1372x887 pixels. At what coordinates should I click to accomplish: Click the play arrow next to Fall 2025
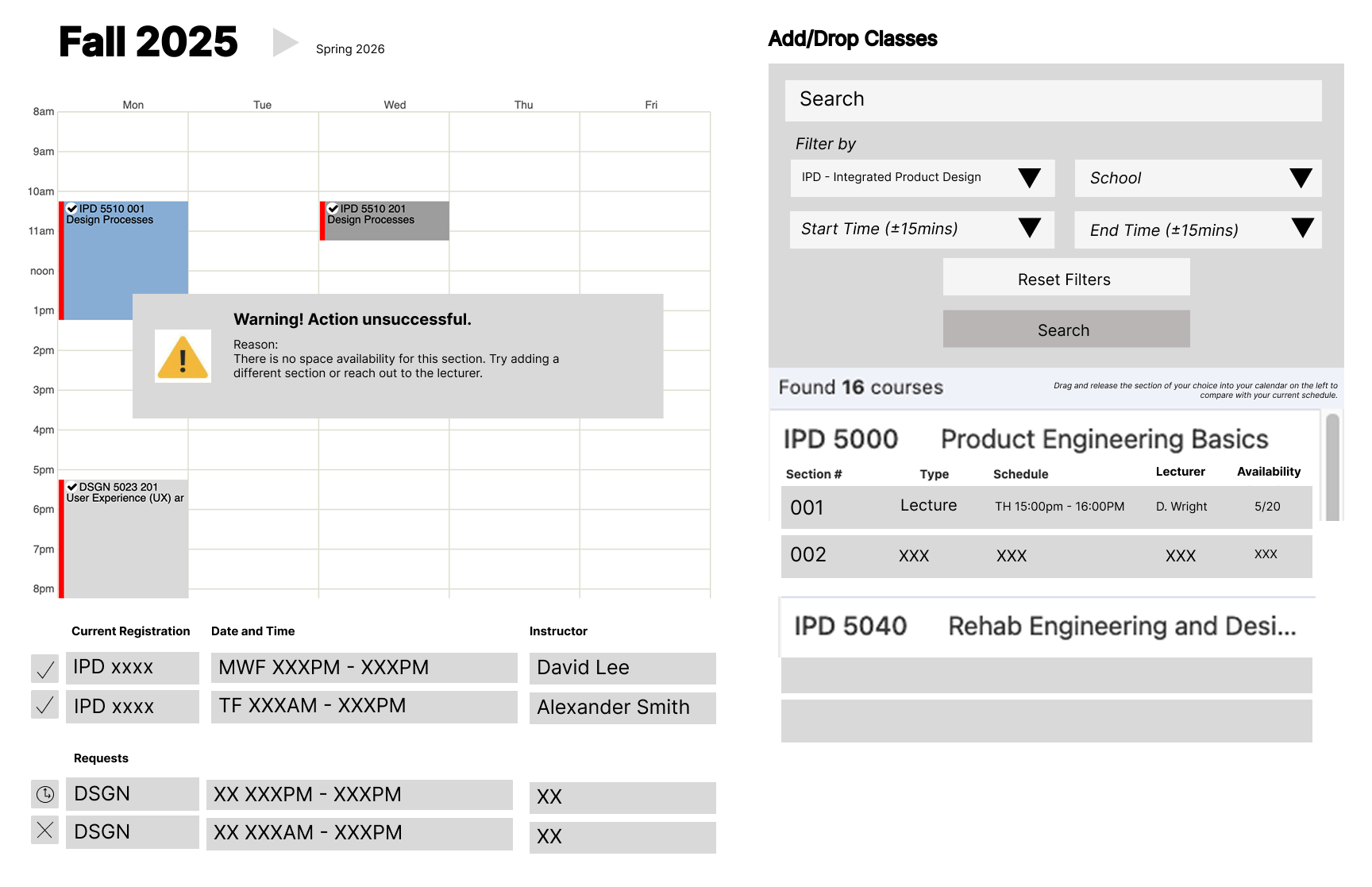pyautogui.click(x=284, y=42)
